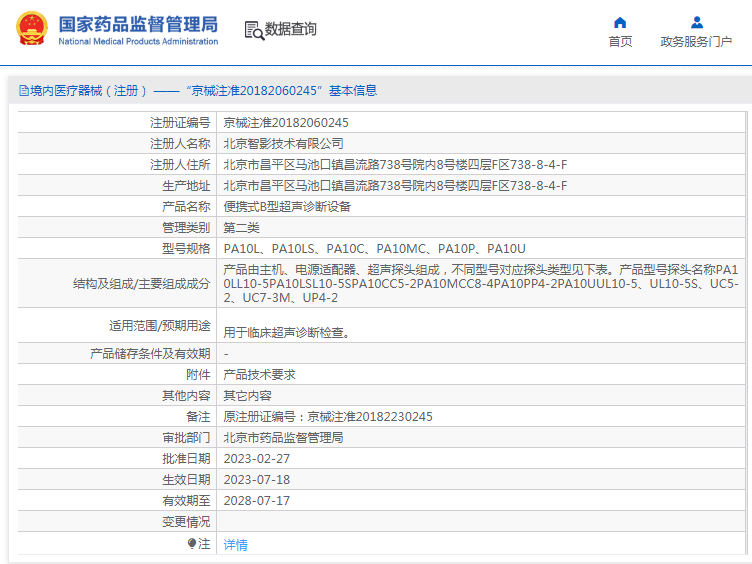Open the 数据查询 search document icon
752x564 pixels.
point(253,30)
